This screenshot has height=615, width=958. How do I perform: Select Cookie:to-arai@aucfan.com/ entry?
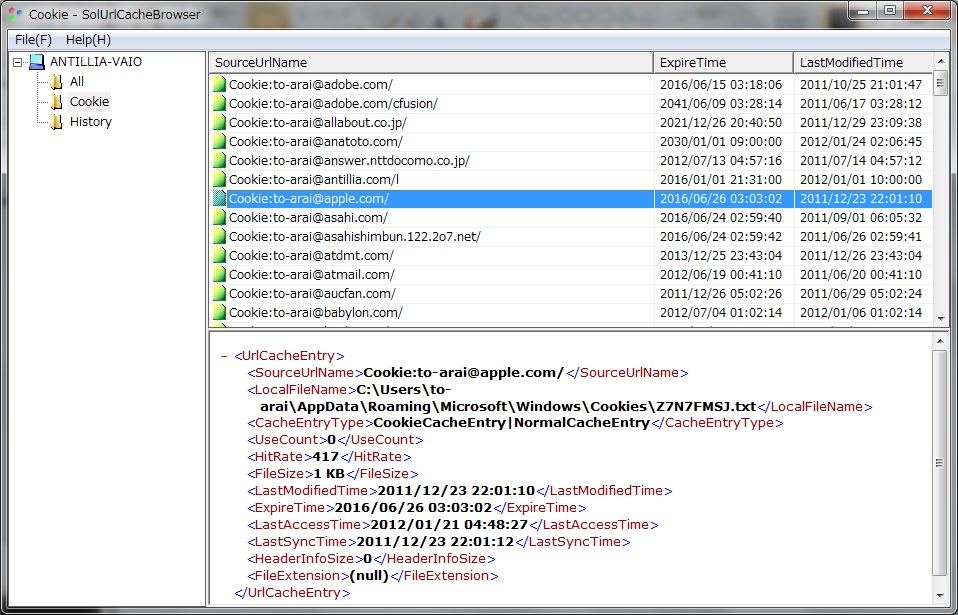(x=313, y=294)
